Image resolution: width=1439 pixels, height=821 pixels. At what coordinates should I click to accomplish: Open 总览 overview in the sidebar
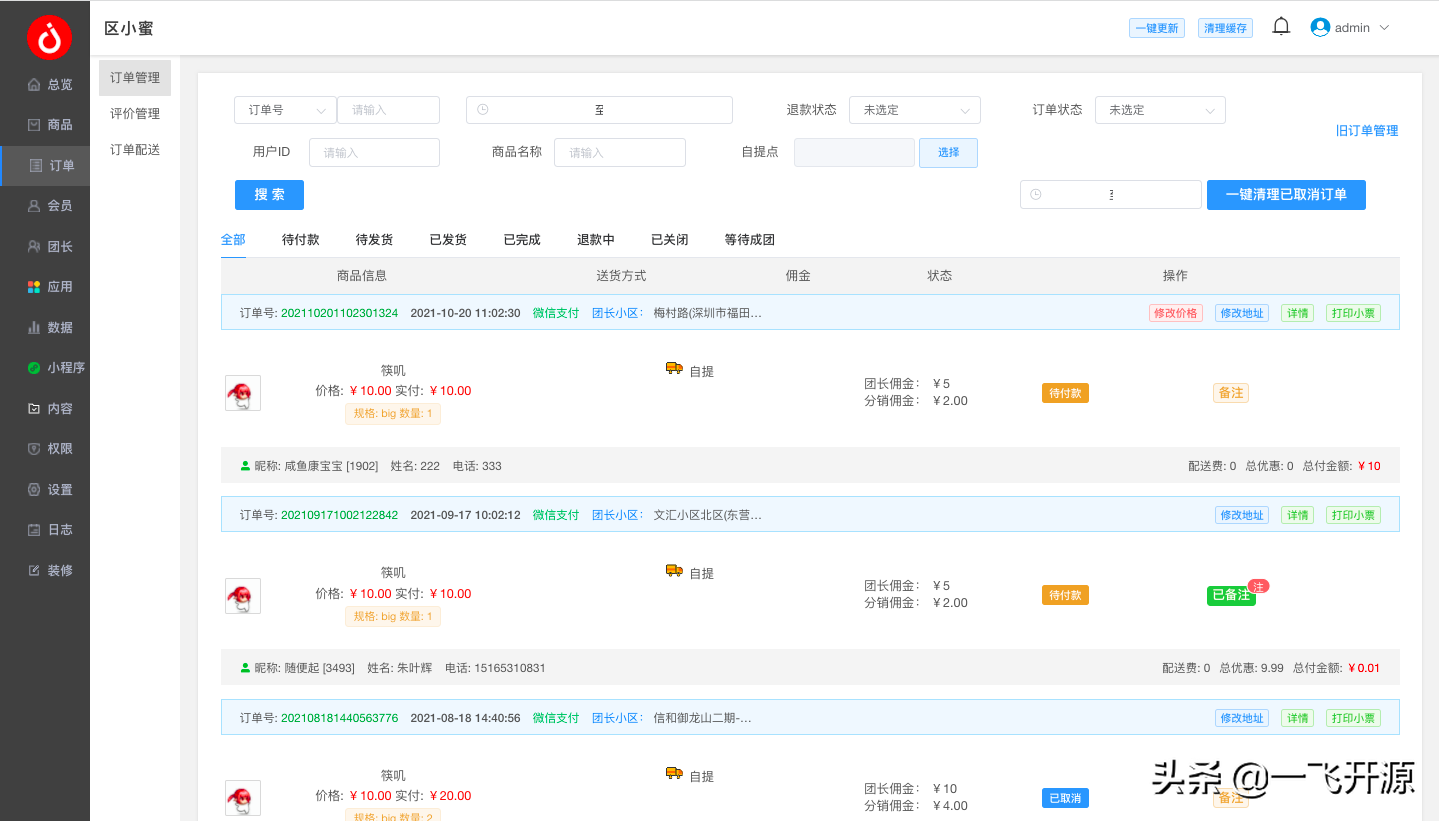[x=50, y=85]
